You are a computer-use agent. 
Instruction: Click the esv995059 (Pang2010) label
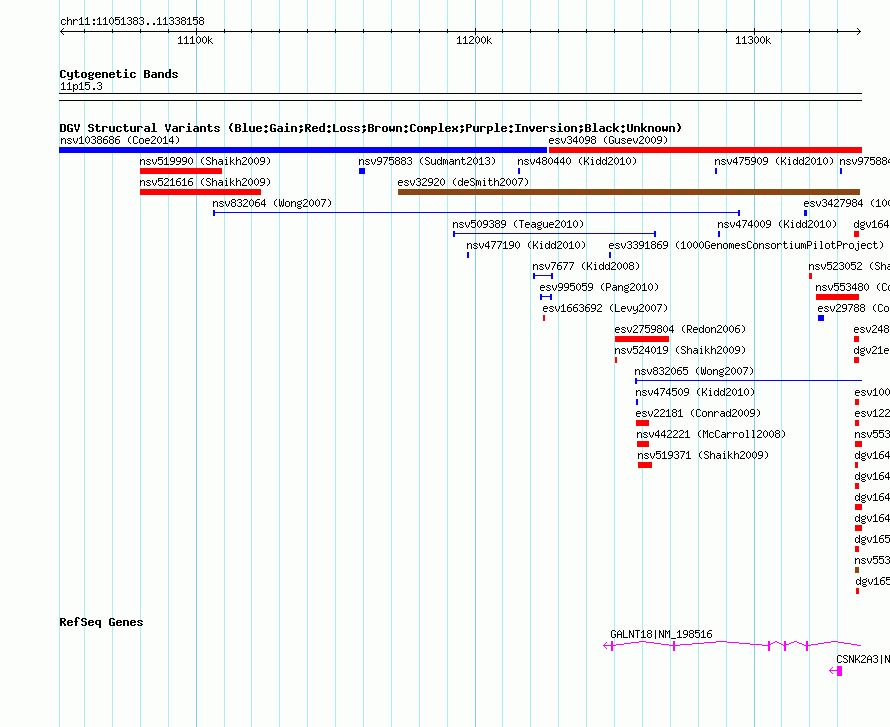point(599,287)
